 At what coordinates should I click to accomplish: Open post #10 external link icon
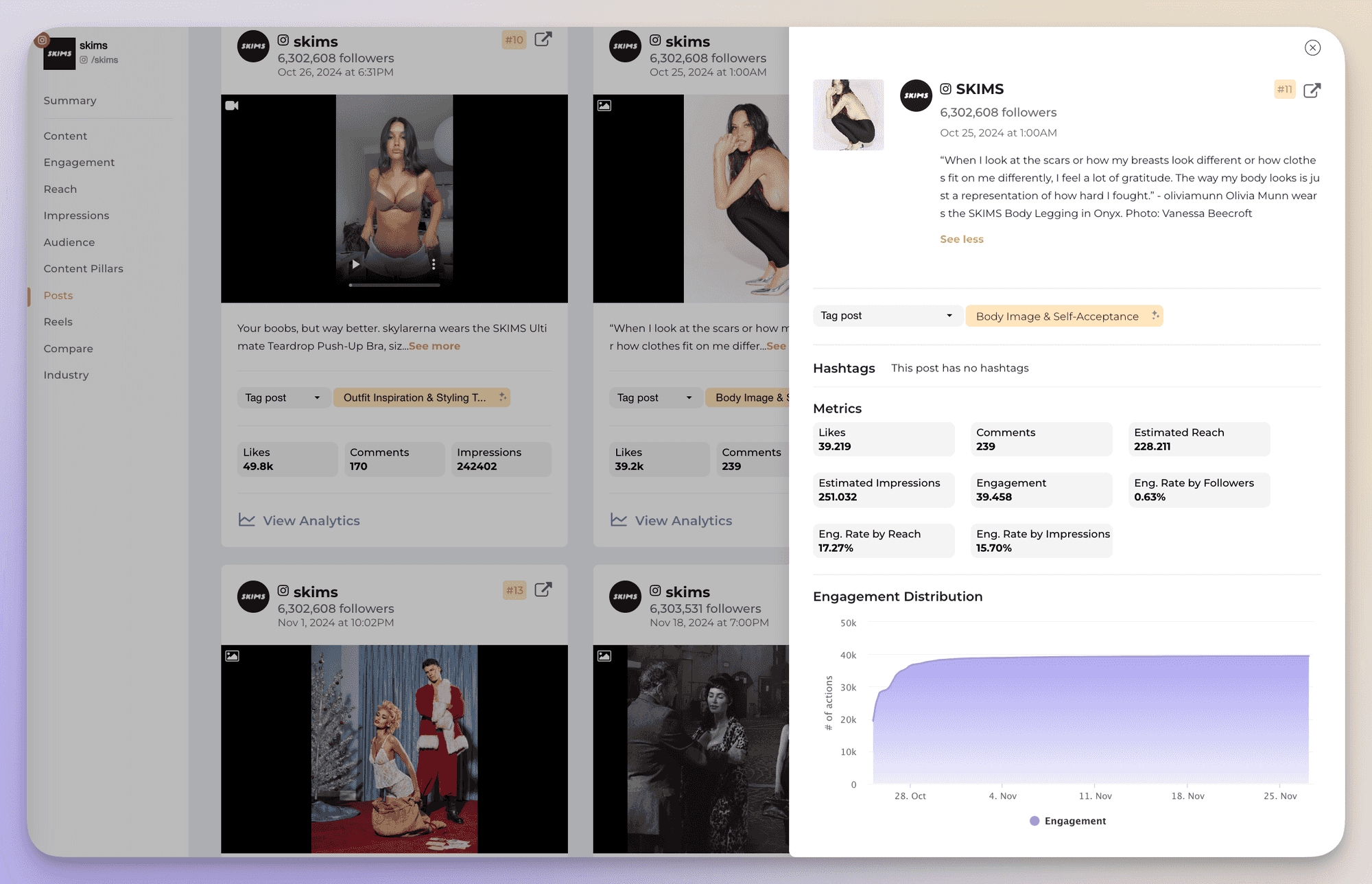(x=543, y=39)
